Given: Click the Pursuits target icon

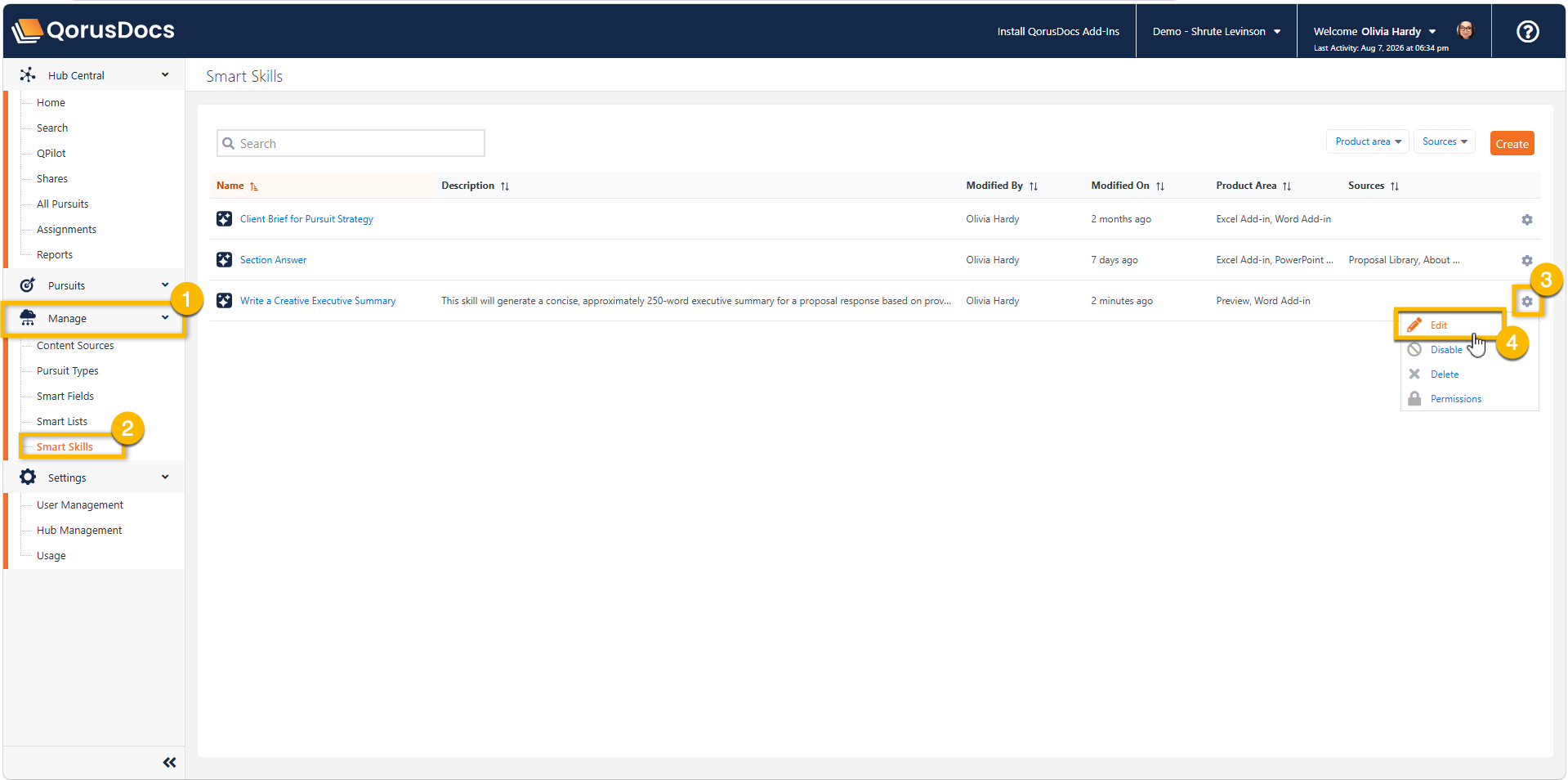Looking at the screenshot, I should [x=28, y=285].
